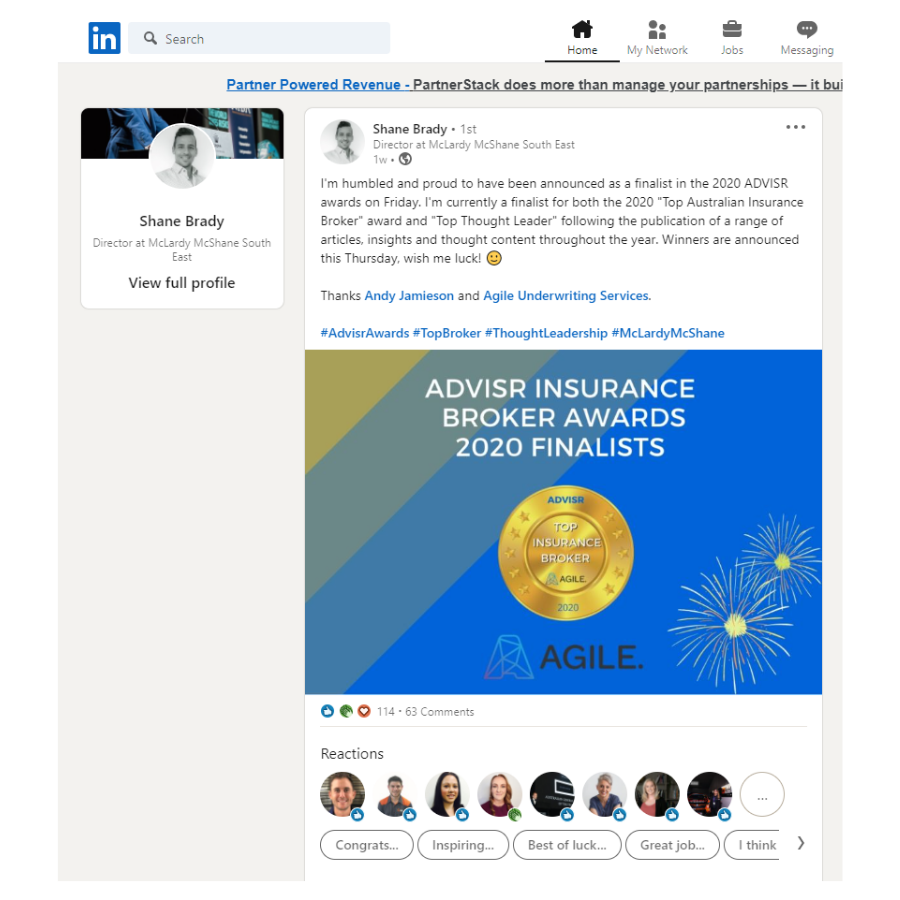Click the #ThoughtLeadership hashtag
The width and height of the screenshot is (900, 900).
click(x=546, y=333)
